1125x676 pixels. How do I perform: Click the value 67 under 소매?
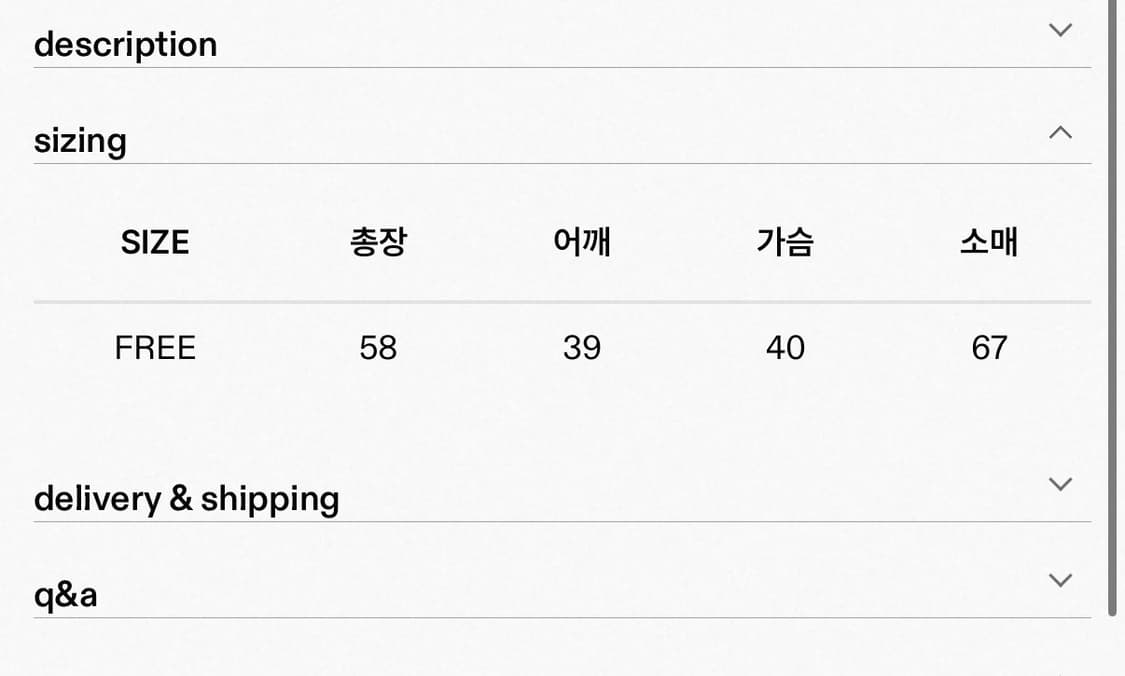(x=989, y=347)
